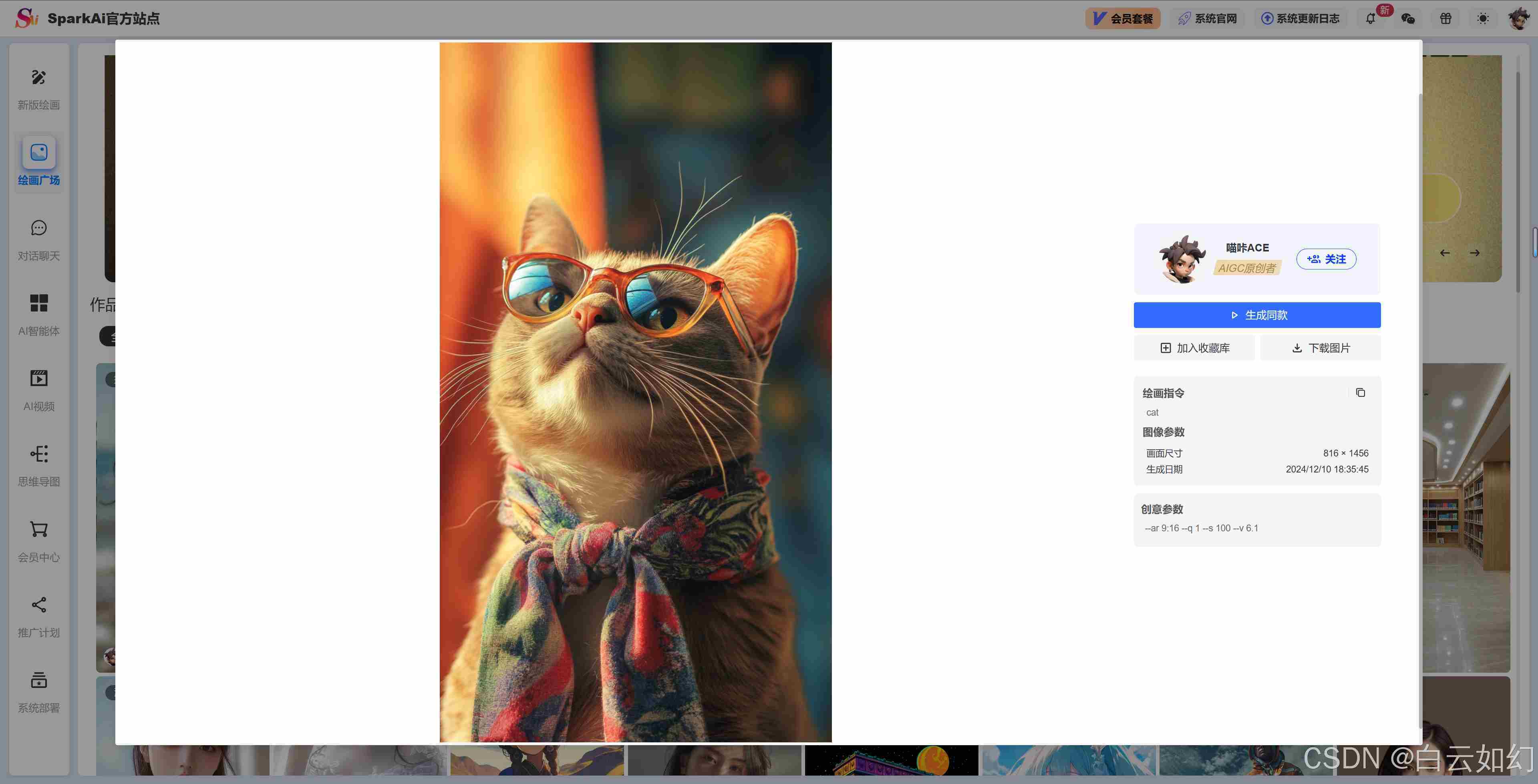Open the 会员中心 shopping cart icon

(39, 530)
